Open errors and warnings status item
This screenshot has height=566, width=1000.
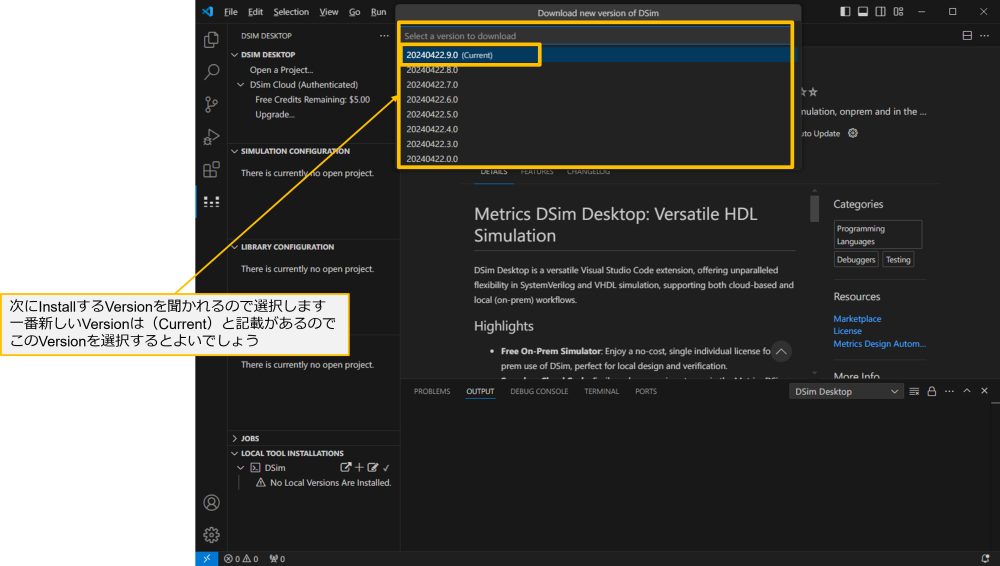[241, 558]
